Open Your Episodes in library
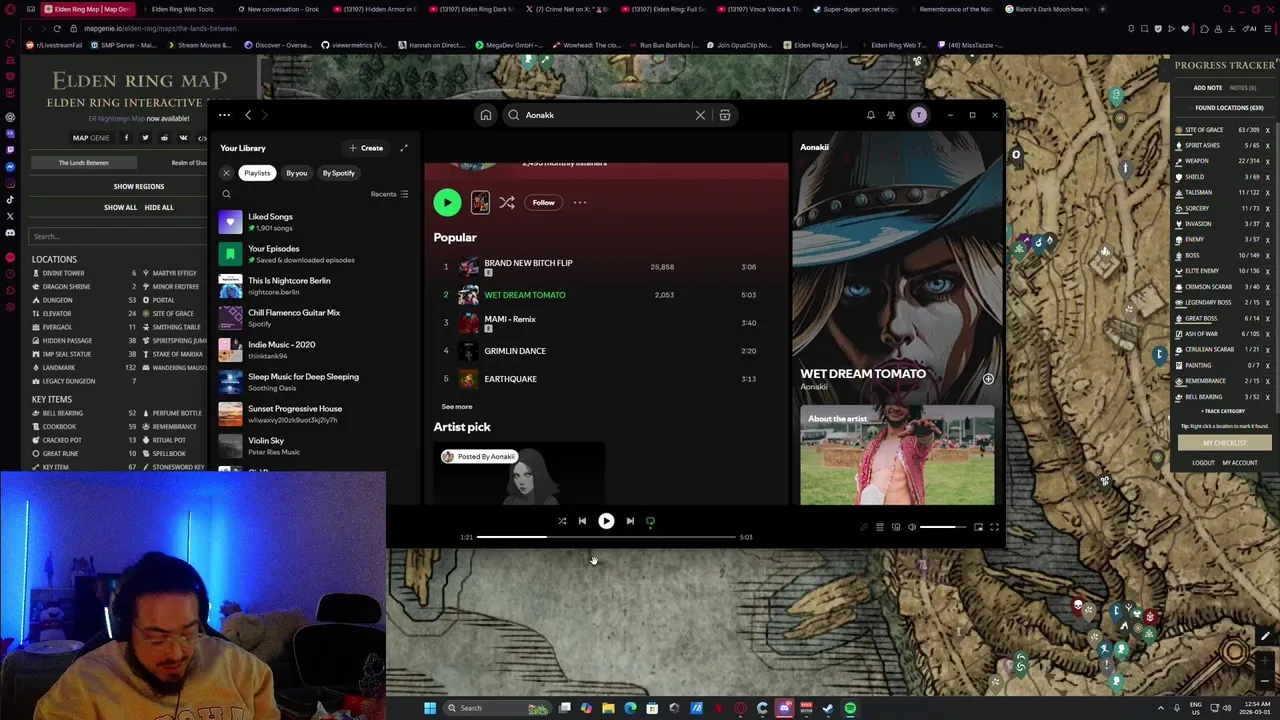 coord(314,254)
